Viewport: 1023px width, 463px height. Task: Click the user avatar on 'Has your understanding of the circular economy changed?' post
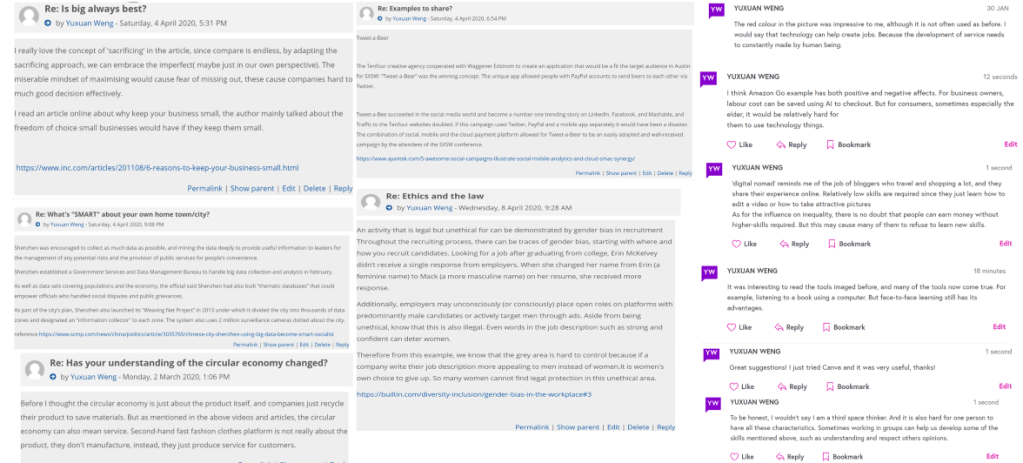tap(31, 368)
